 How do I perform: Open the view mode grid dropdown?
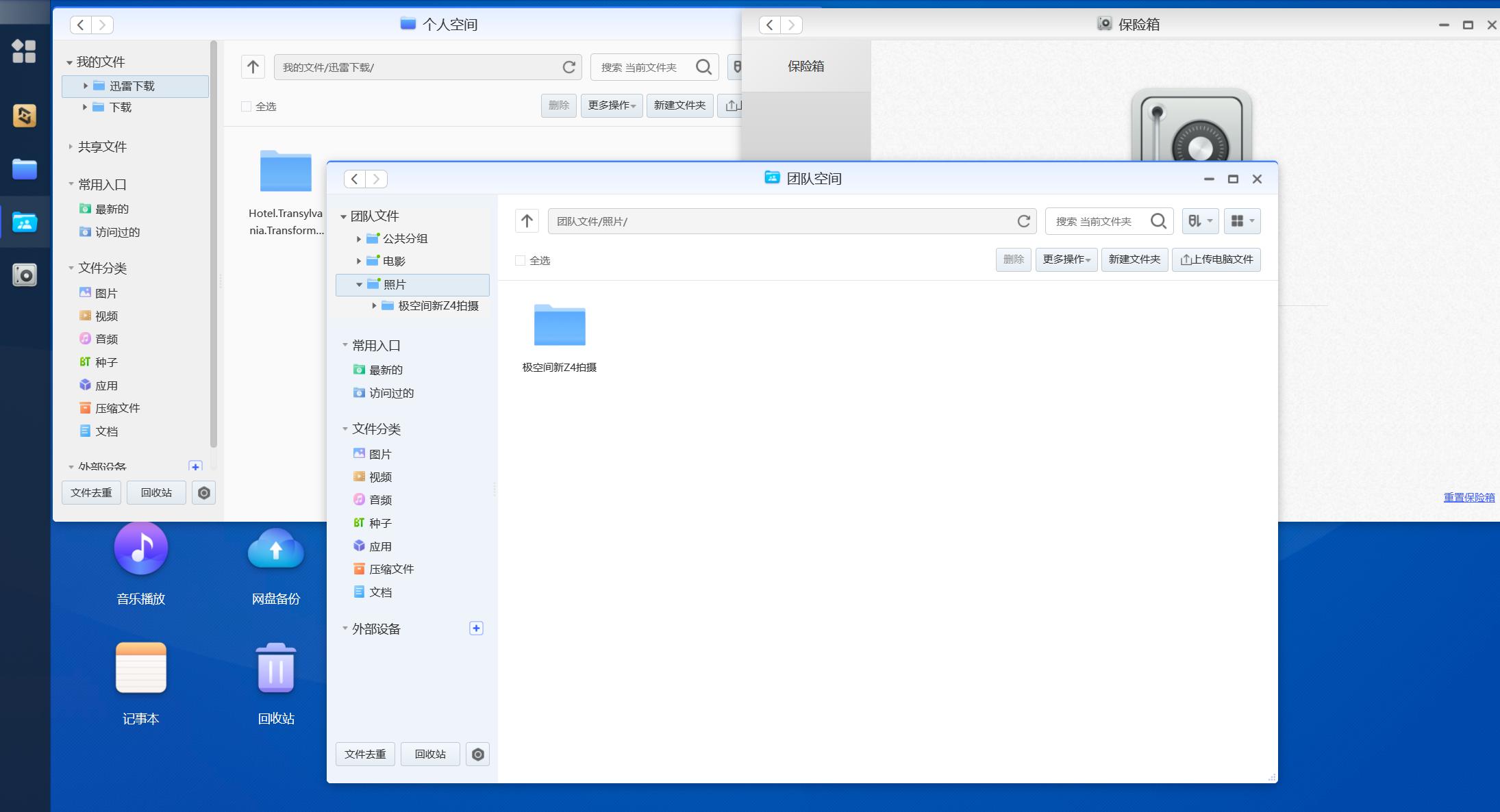pyautogui.click(x=1242, y=221)
